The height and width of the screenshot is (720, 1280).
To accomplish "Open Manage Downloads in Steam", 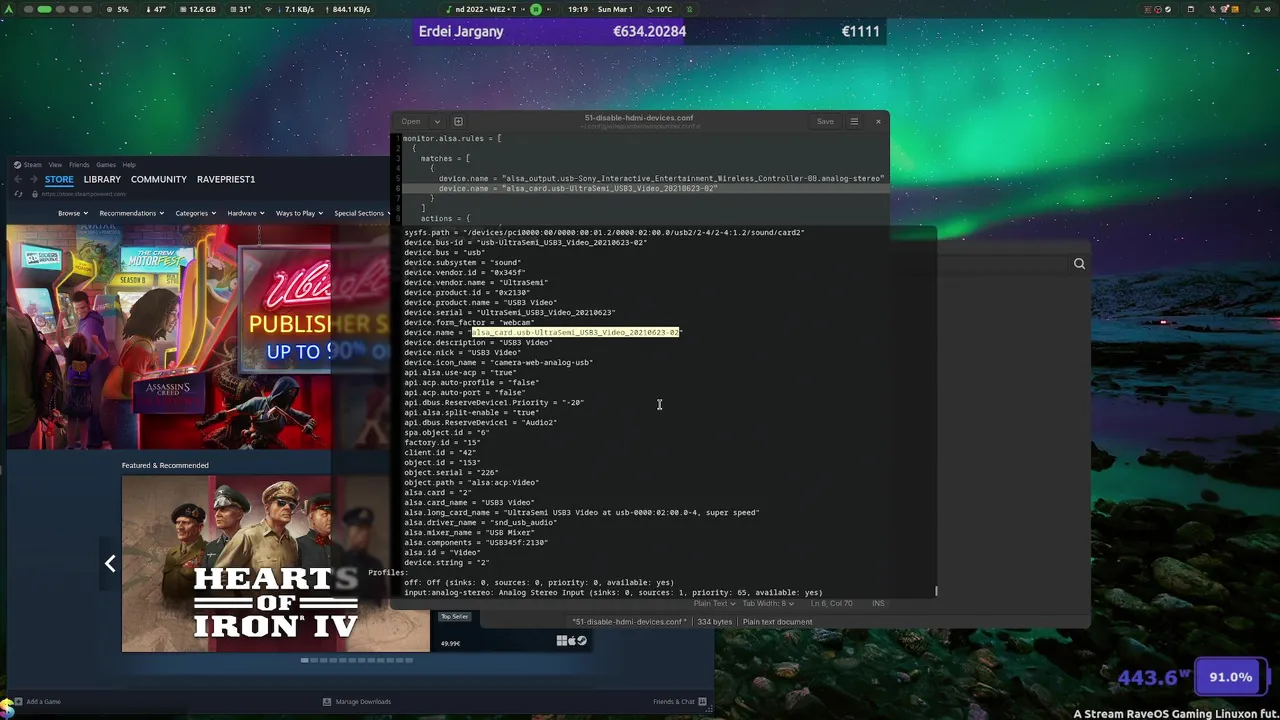I will click(356, 701).
